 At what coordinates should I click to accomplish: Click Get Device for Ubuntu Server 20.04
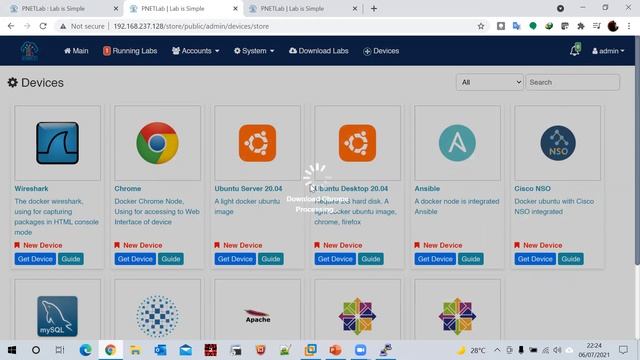click(x=235, y=259)
